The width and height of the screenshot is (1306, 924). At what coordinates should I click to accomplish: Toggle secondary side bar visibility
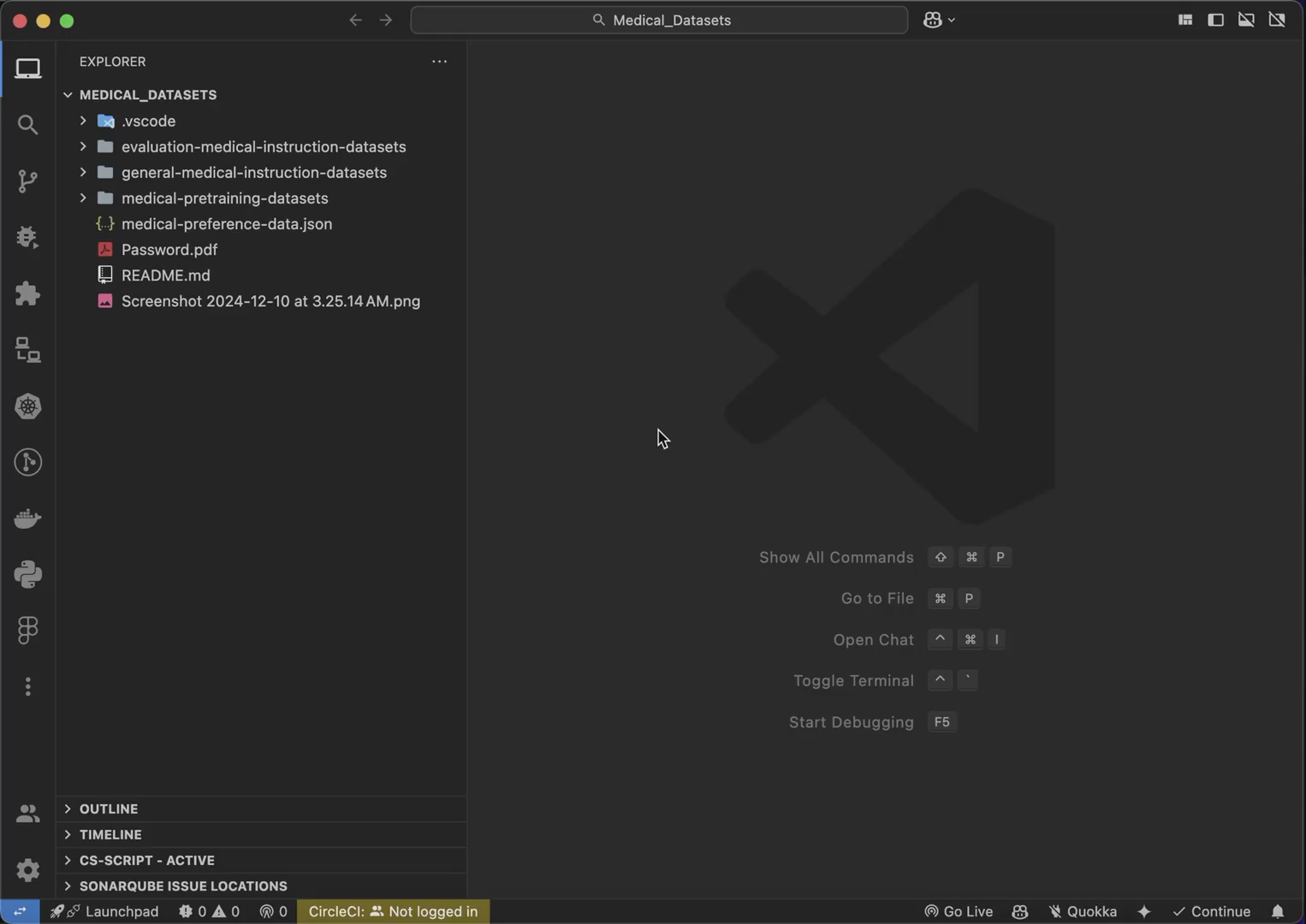[x=1277, y=20]
